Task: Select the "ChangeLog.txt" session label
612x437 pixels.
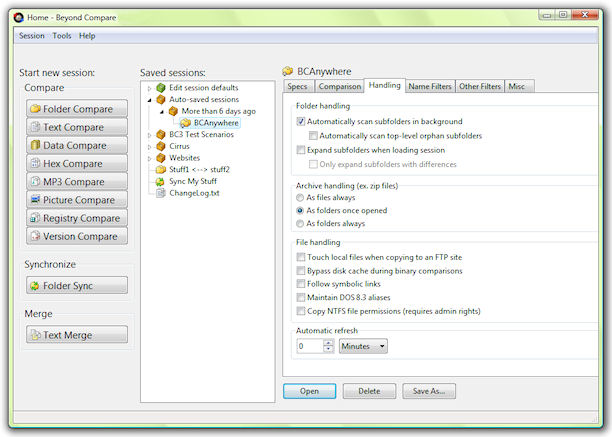Action: coord(194,193)
